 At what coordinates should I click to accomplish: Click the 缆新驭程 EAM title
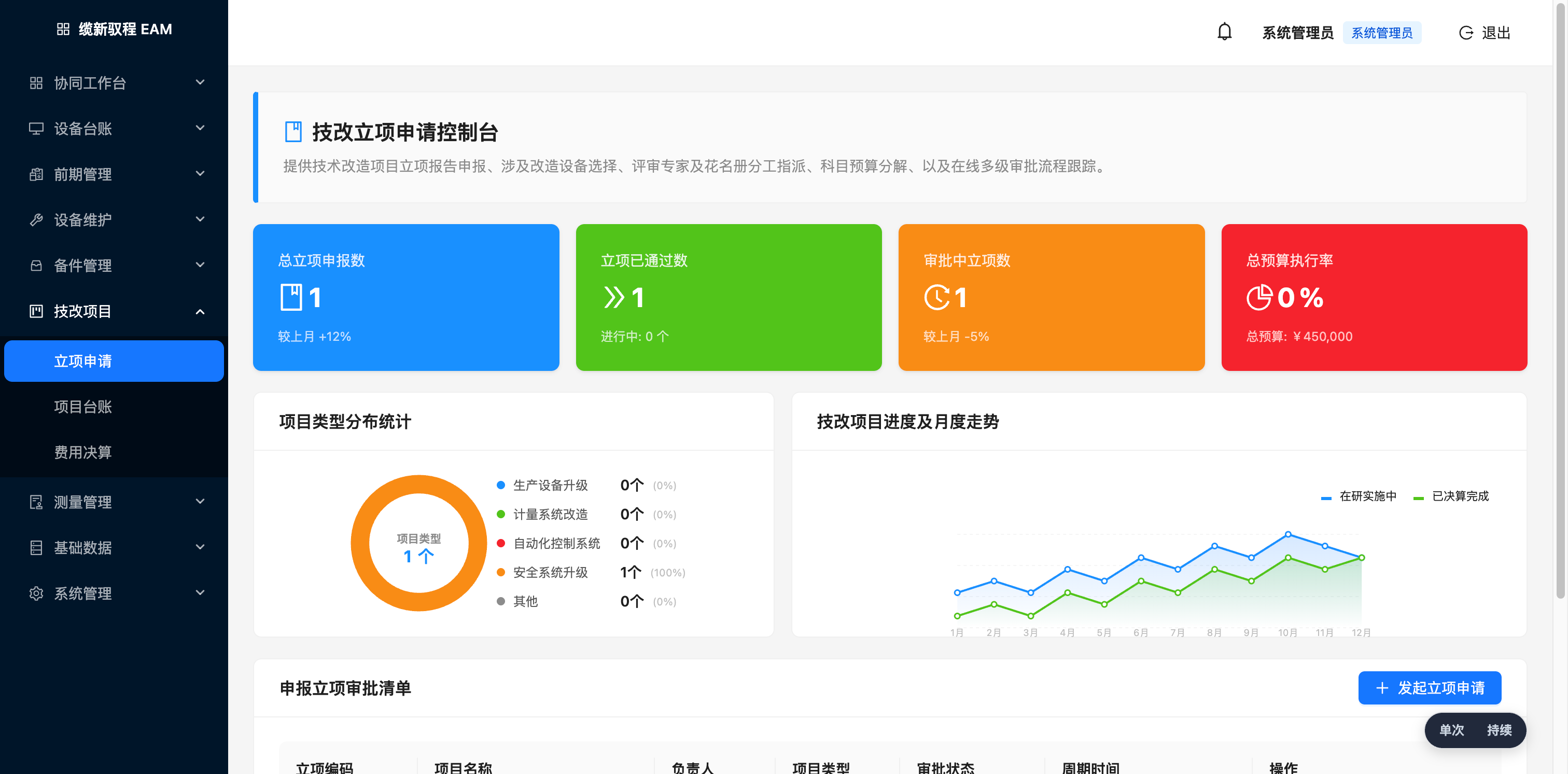pos(125,29)
